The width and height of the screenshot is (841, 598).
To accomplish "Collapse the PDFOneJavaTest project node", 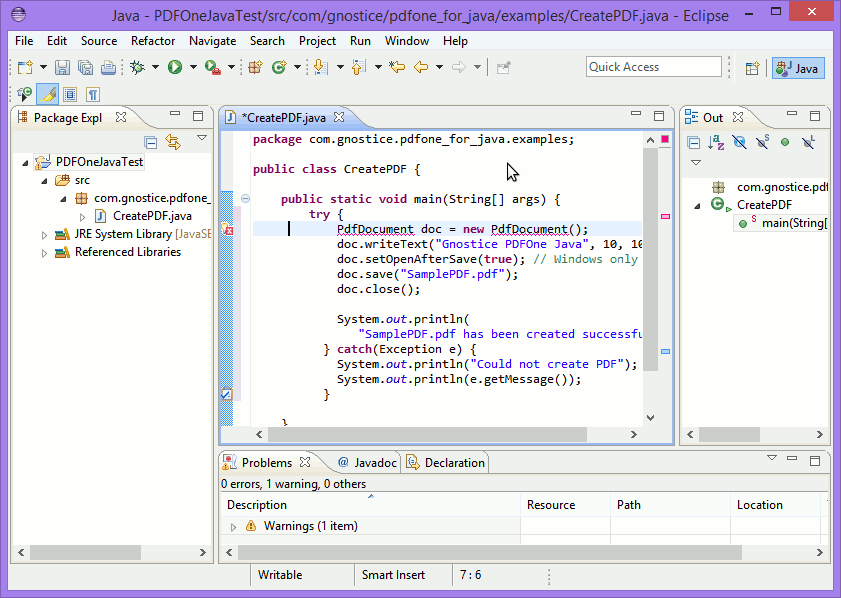I will tap(25, 163).
